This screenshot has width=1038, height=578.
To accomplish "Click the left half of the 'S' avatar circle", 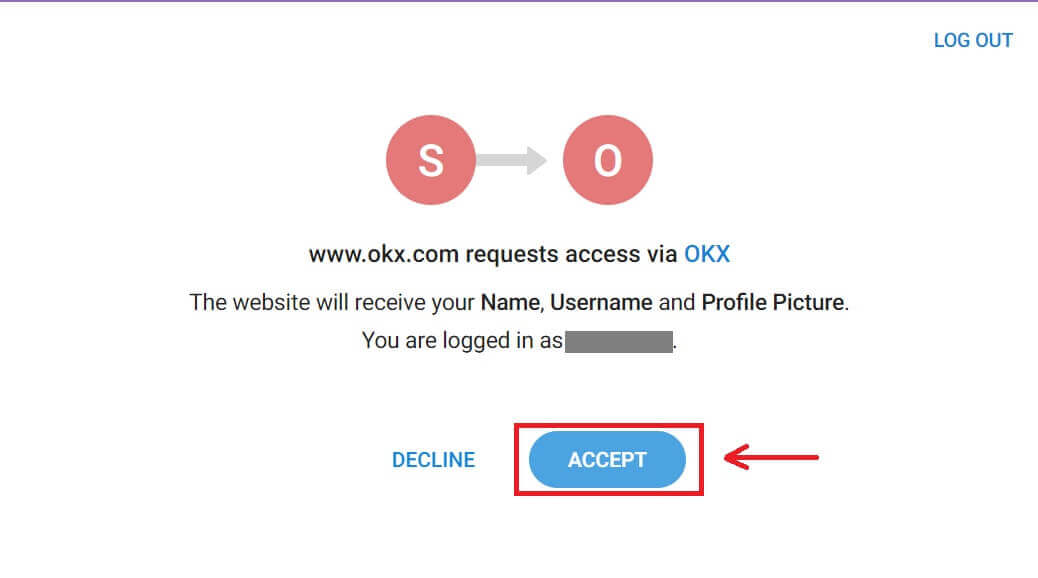I will (x=410, y=159).
